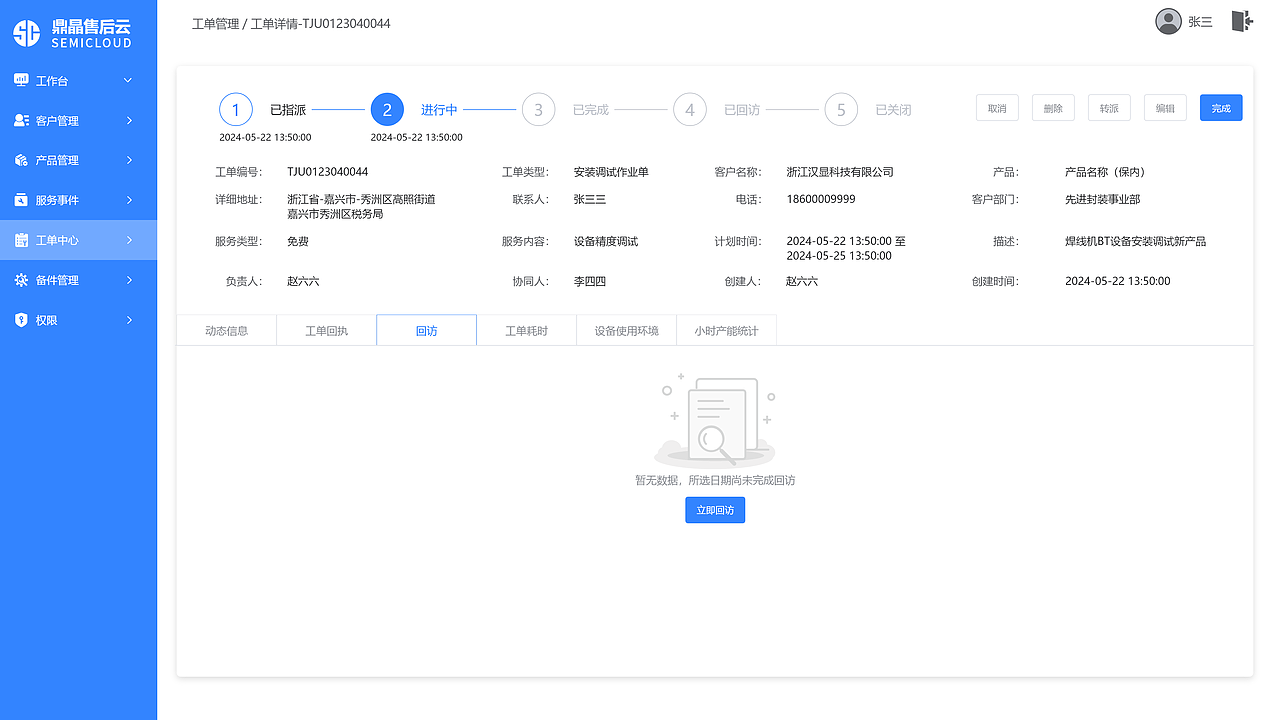Collapse the 工作台 menu chevron
The width and height of the screenshot is (1280, 720).
pos(129,80)
